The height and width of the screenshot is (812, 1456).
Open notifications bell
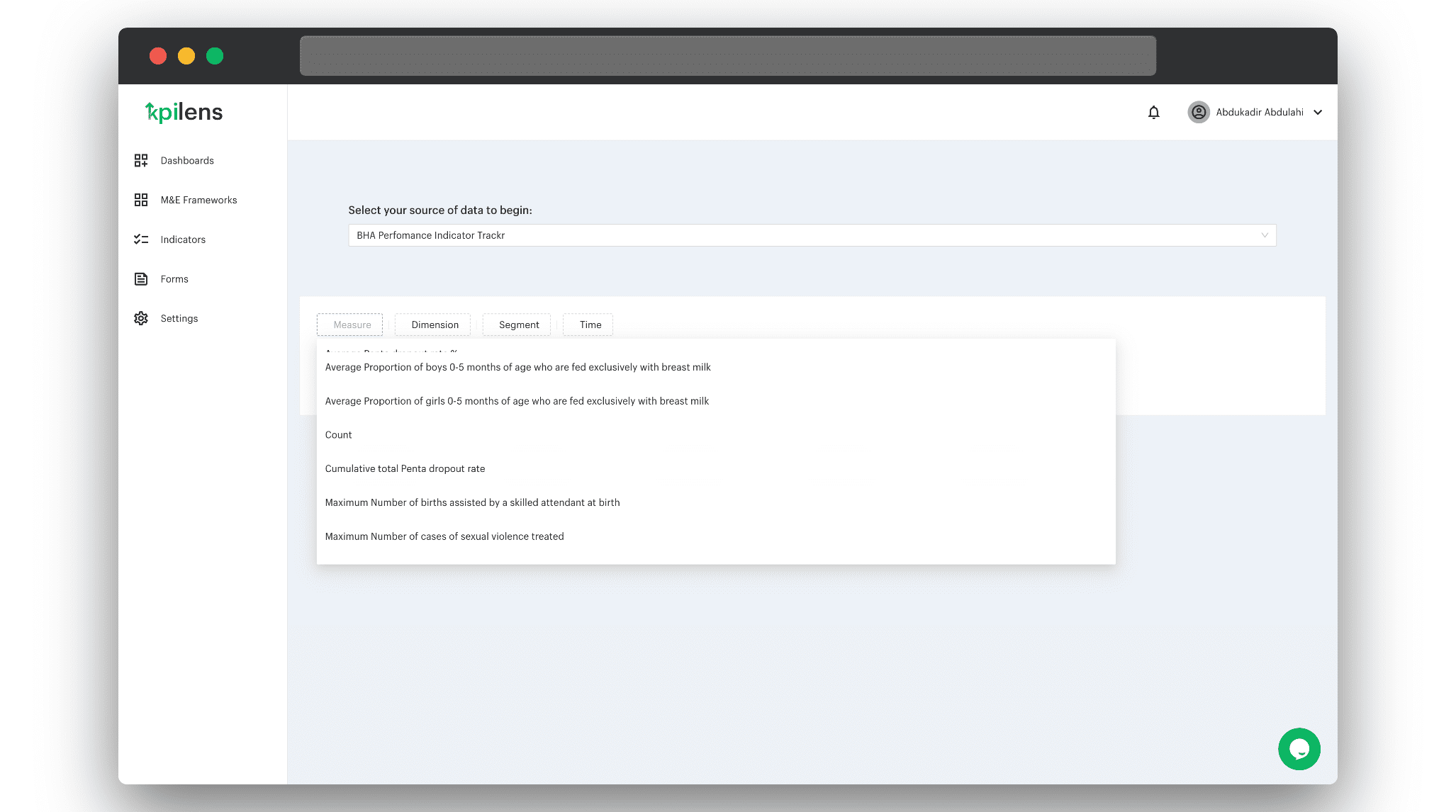coord(1153,112)
